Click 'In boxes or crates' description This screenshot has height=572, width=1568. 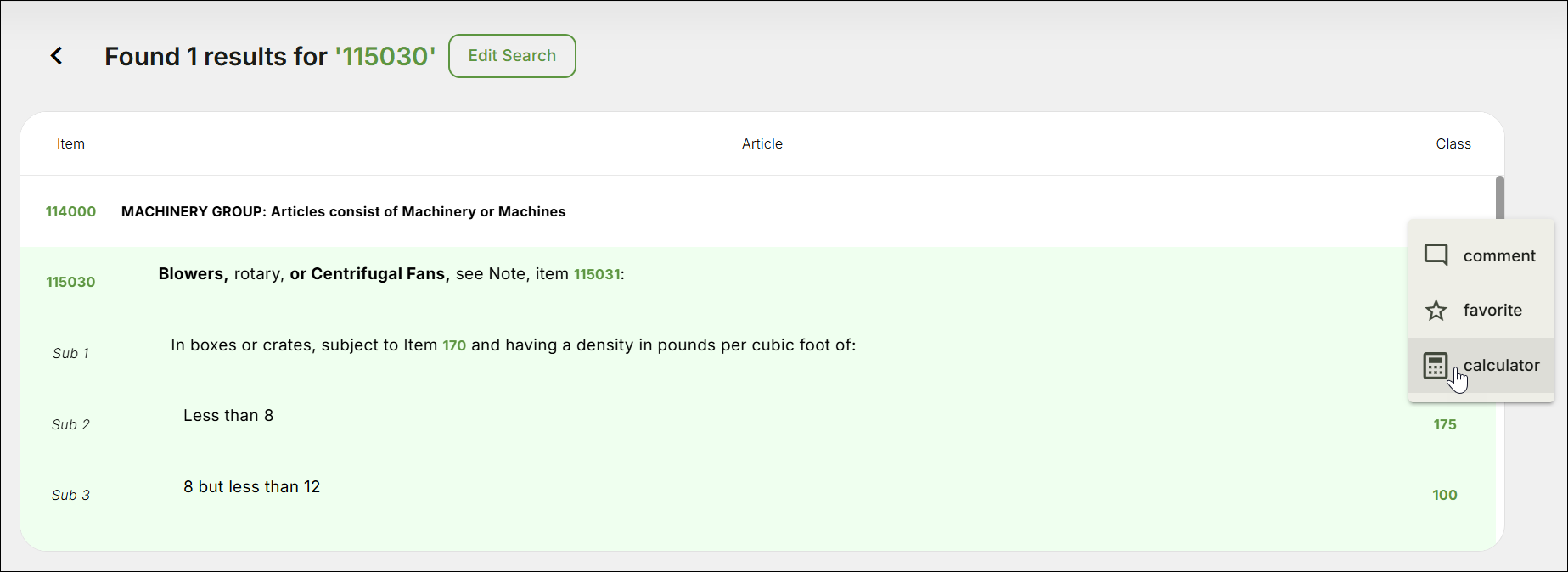pos(514,345)
